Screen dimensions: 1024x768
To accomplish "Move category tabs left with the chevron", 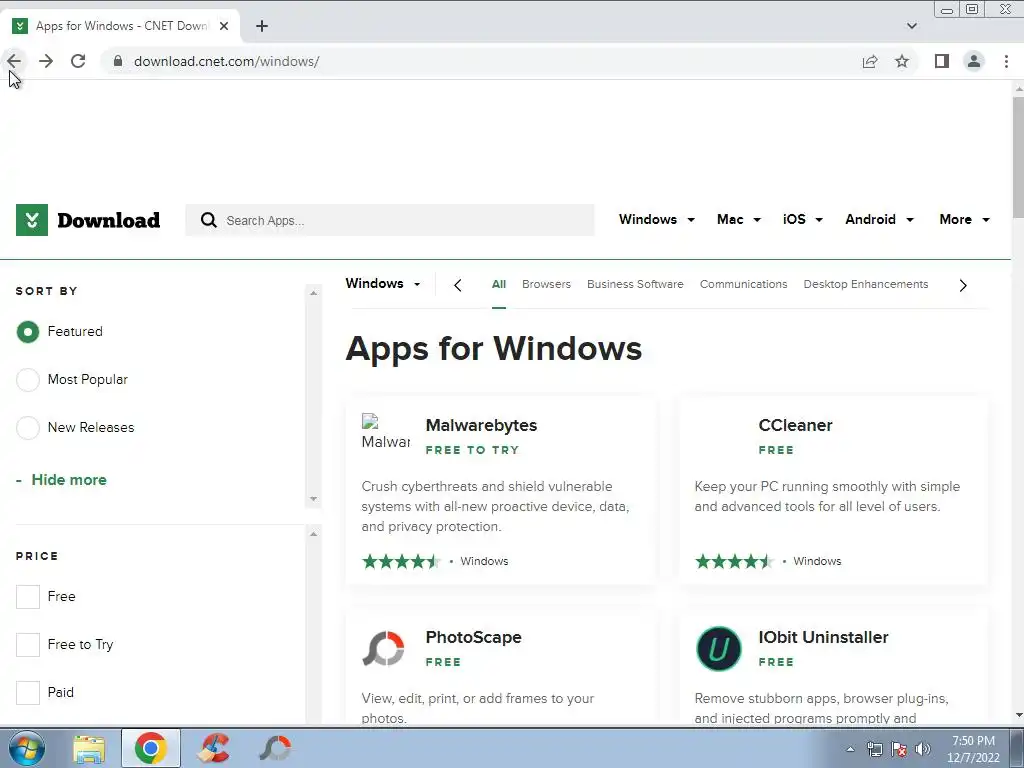I will [458, 285].
